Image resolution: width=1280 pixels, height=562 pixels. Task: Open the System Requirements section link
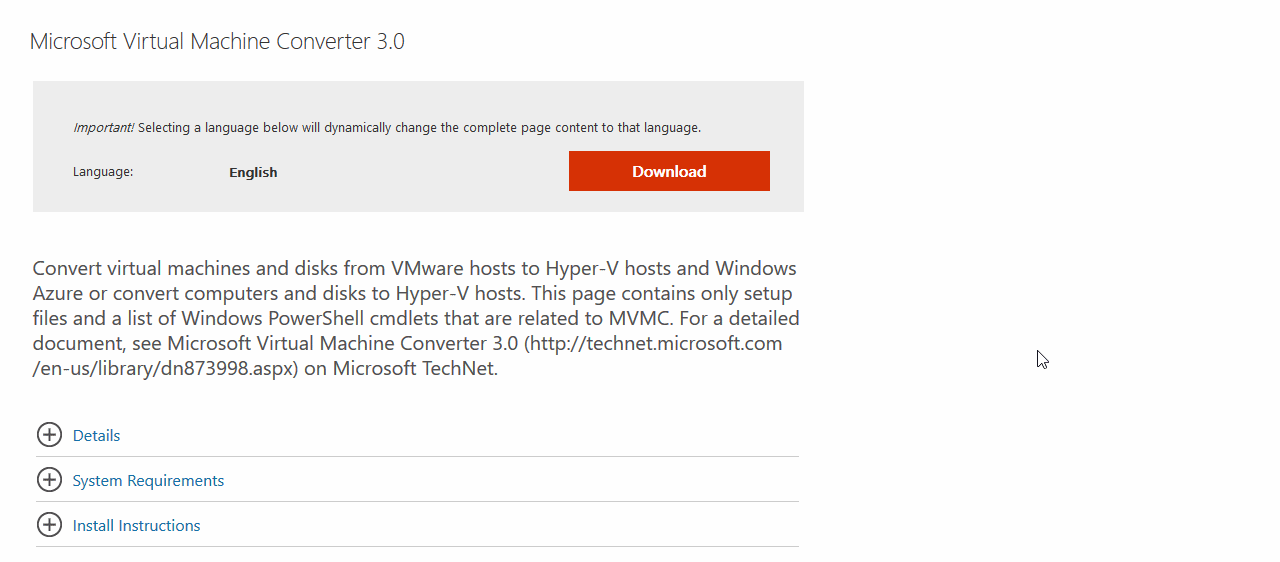tap(148, 481)
